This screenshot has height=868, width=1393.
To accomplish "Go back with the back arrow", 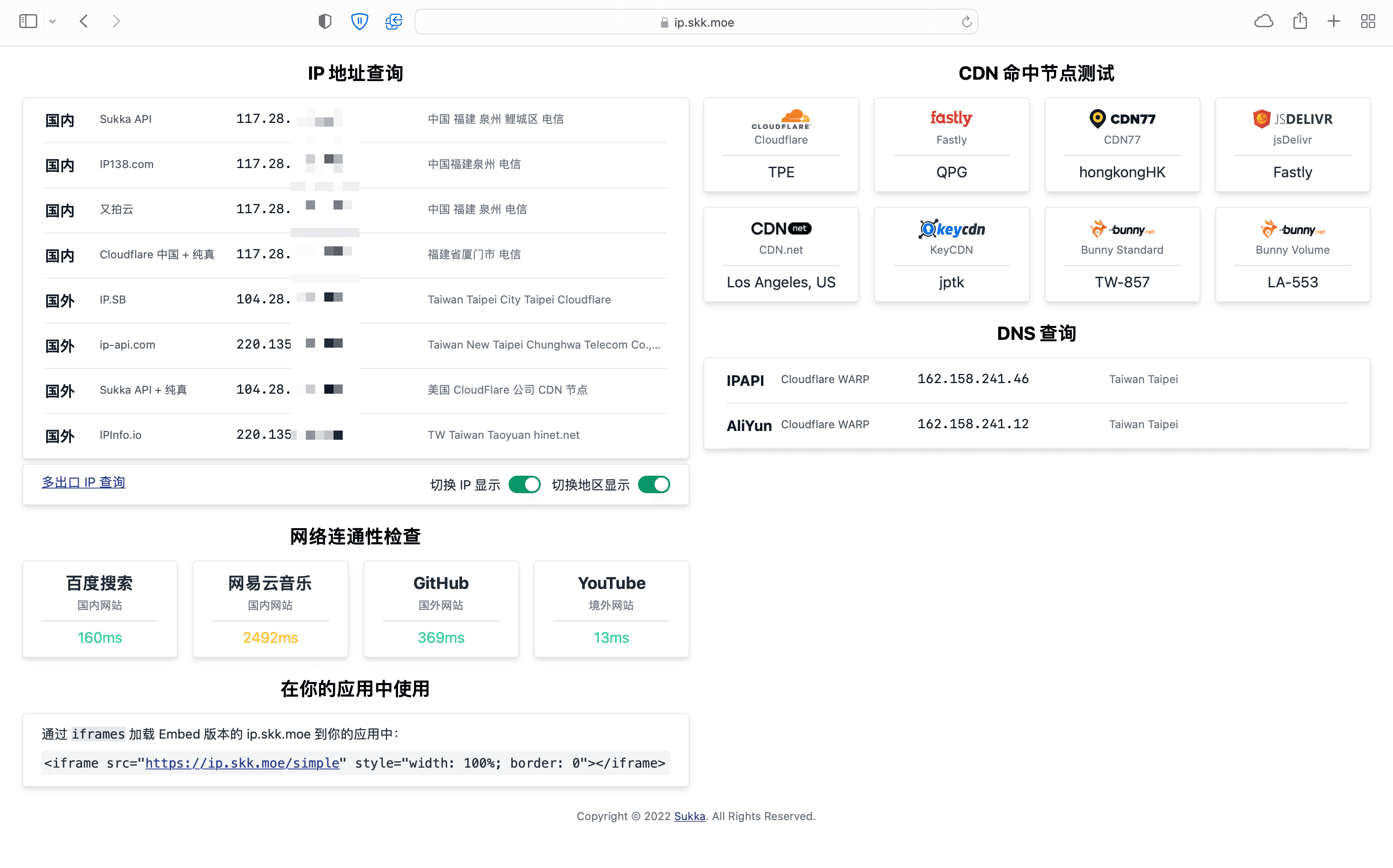I will click(x=84, y=22).
